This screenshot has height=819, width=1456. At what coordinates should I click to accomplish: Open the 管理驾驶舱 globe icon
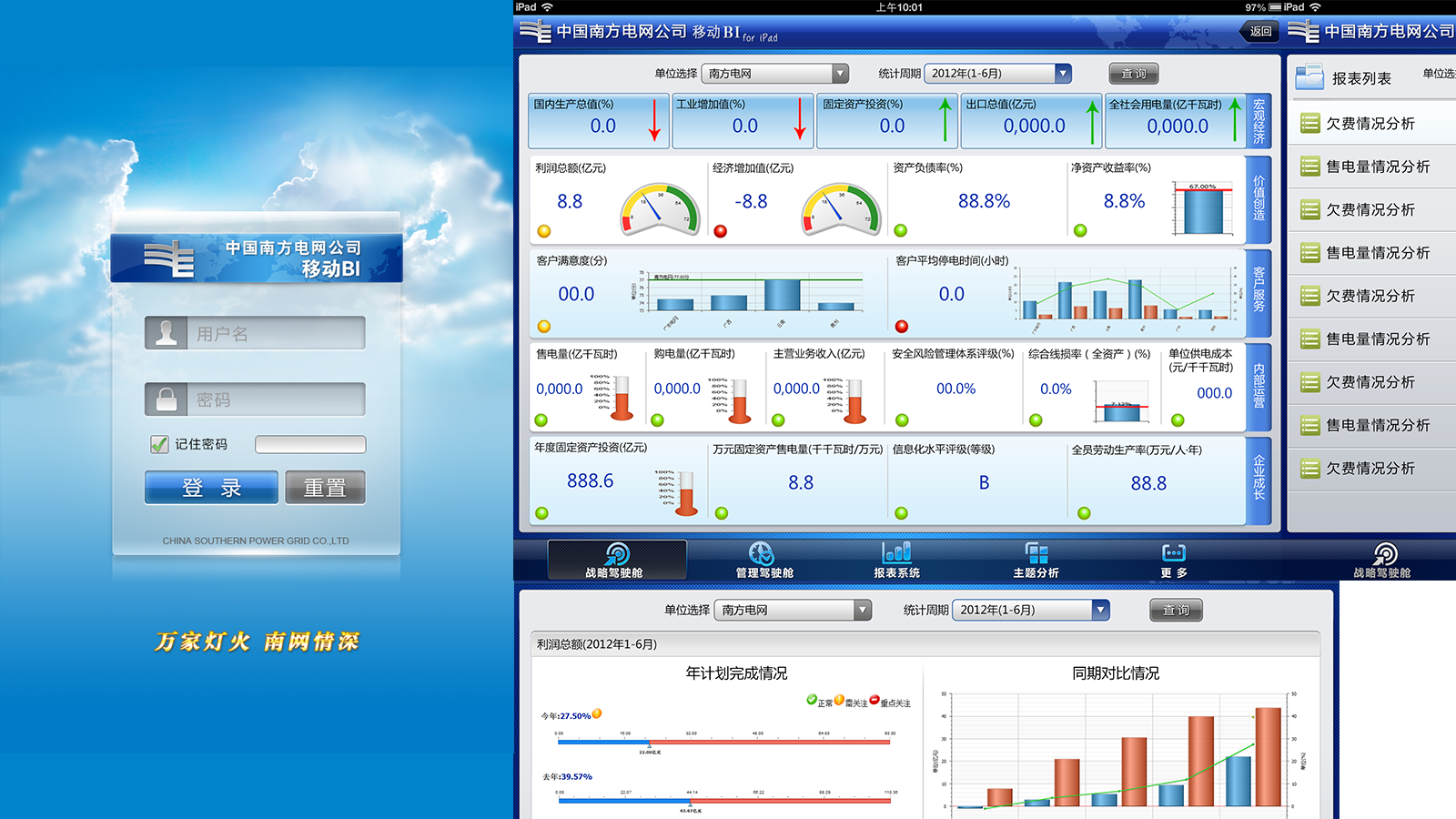click(762, 553)
